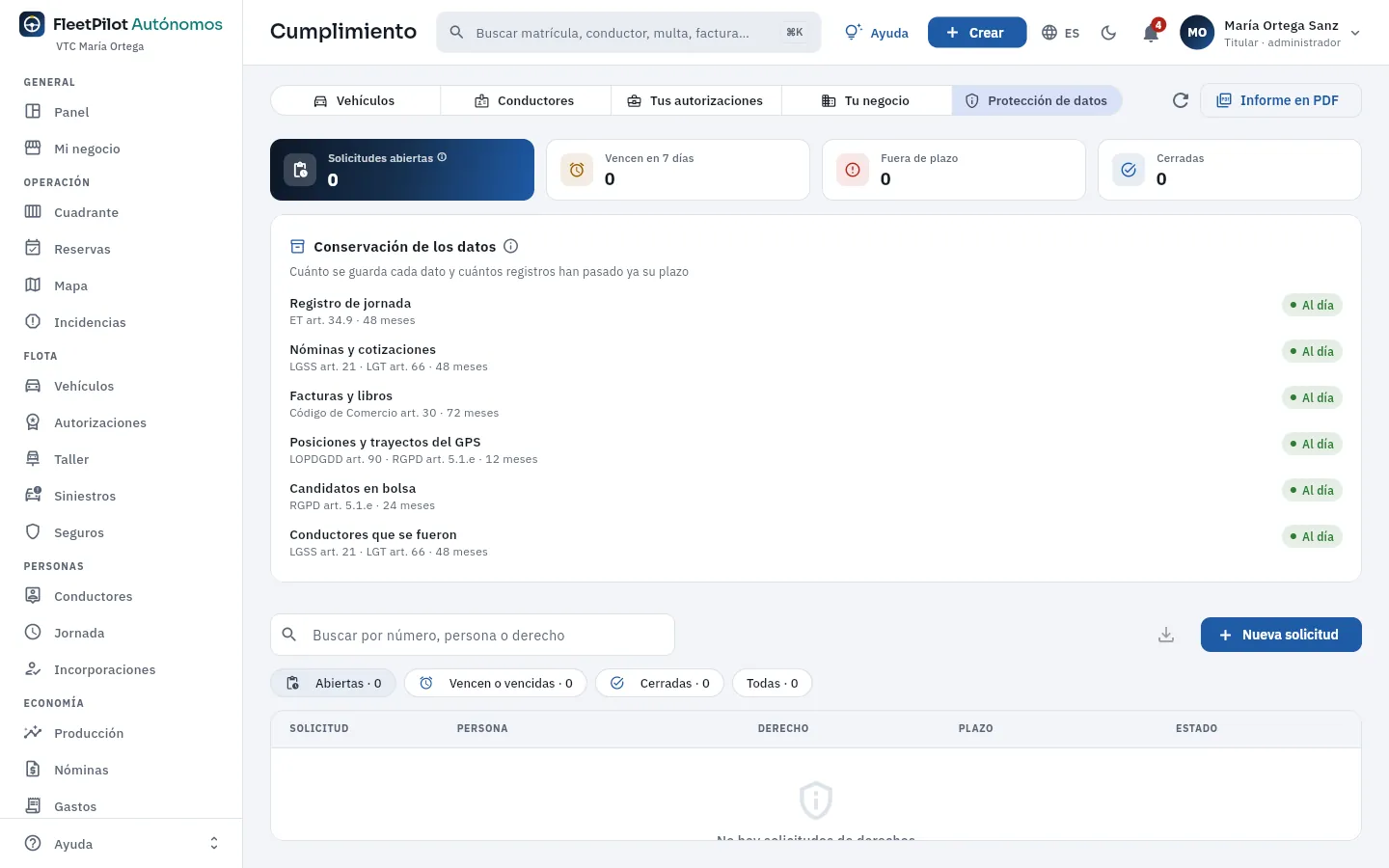Click info icon next to Conservación de los datos
The height and width of the screenshot is (868, 1389).
pos(511,246)
